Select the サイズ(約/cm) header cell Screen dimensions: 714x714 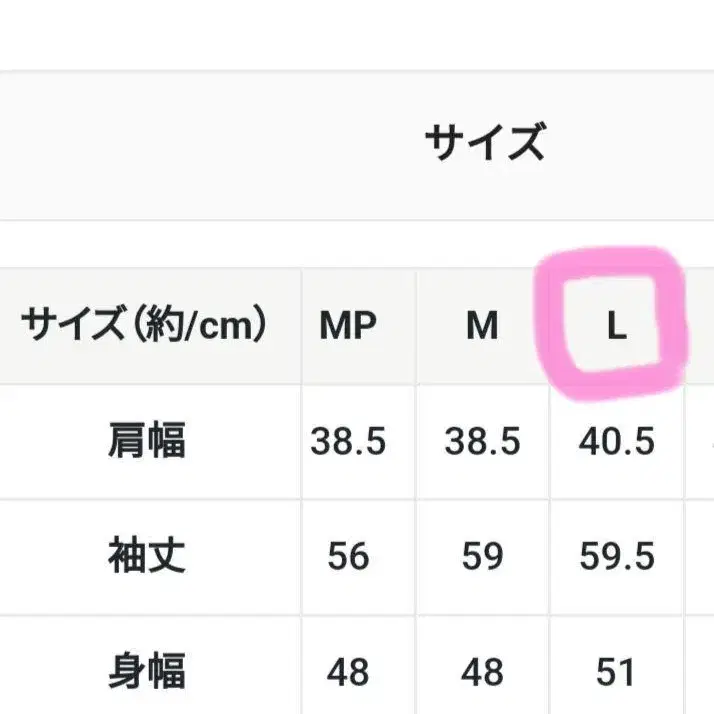tap(147, 326)
